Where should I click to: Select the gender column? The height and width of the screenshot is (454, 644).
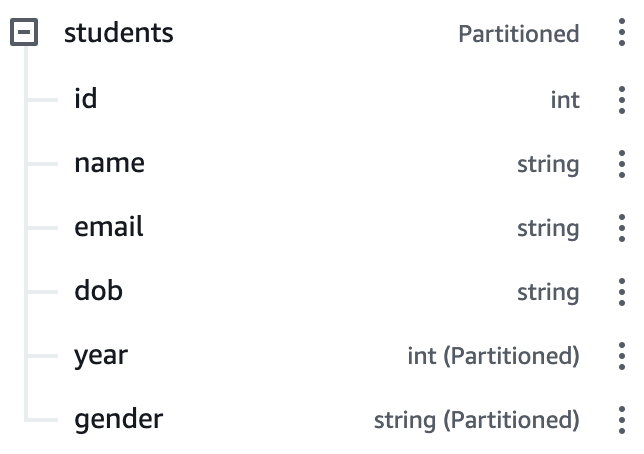pos(118,419)
